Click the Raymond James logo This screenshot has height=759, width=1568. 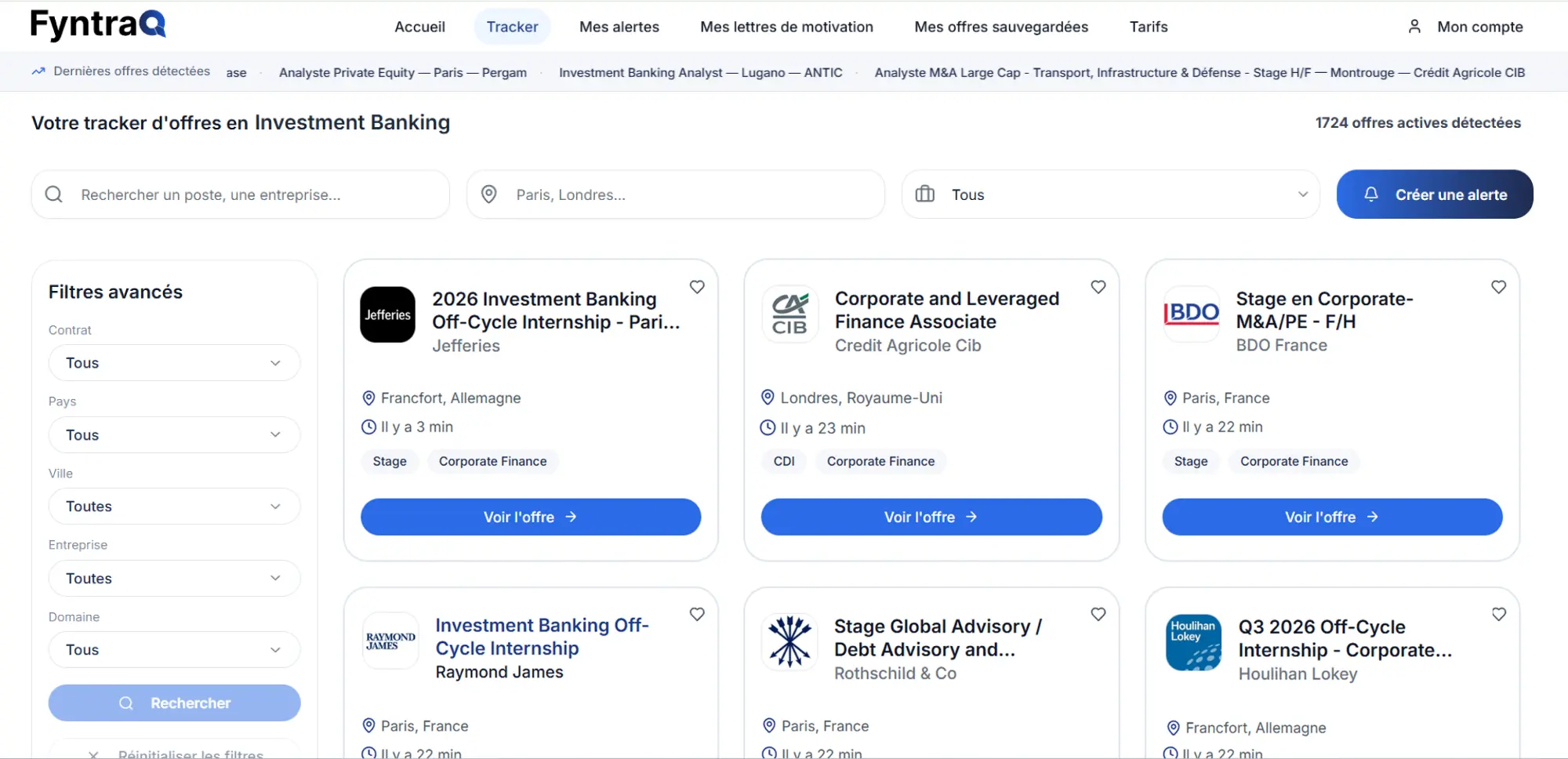(390, 641)
